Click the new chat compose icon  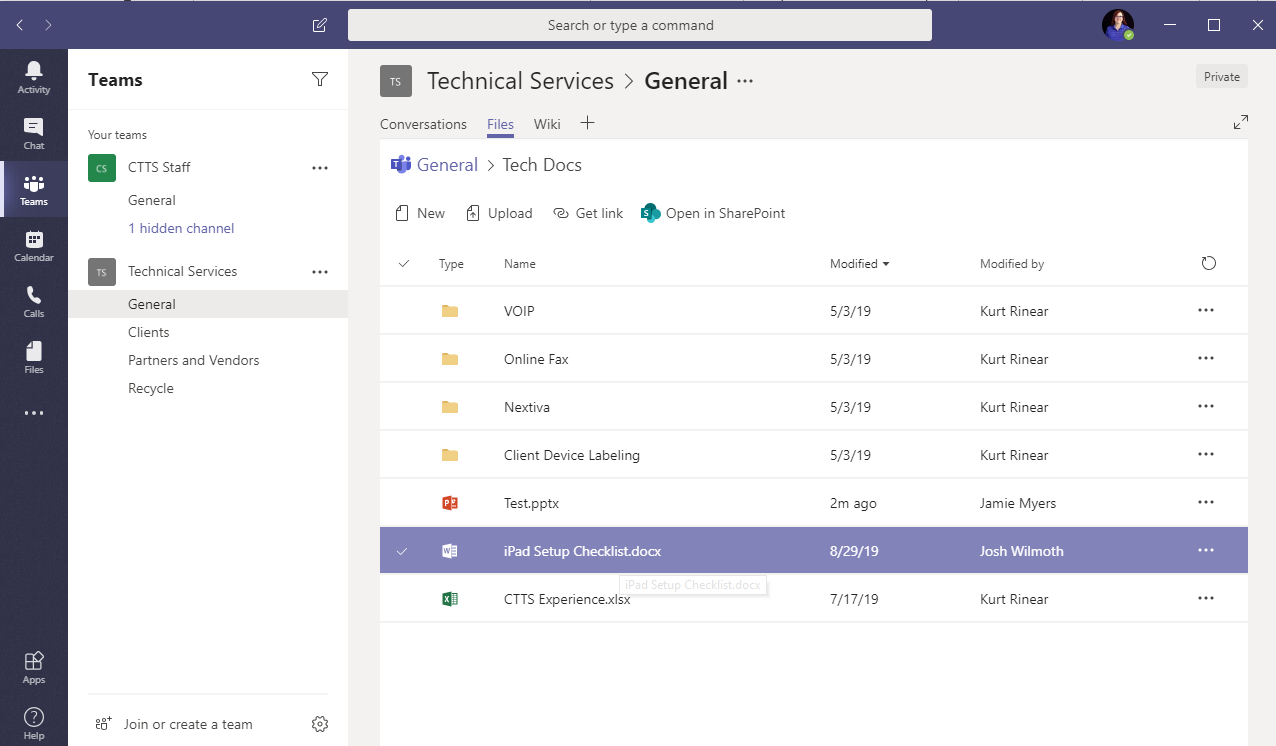pos(319,25)
